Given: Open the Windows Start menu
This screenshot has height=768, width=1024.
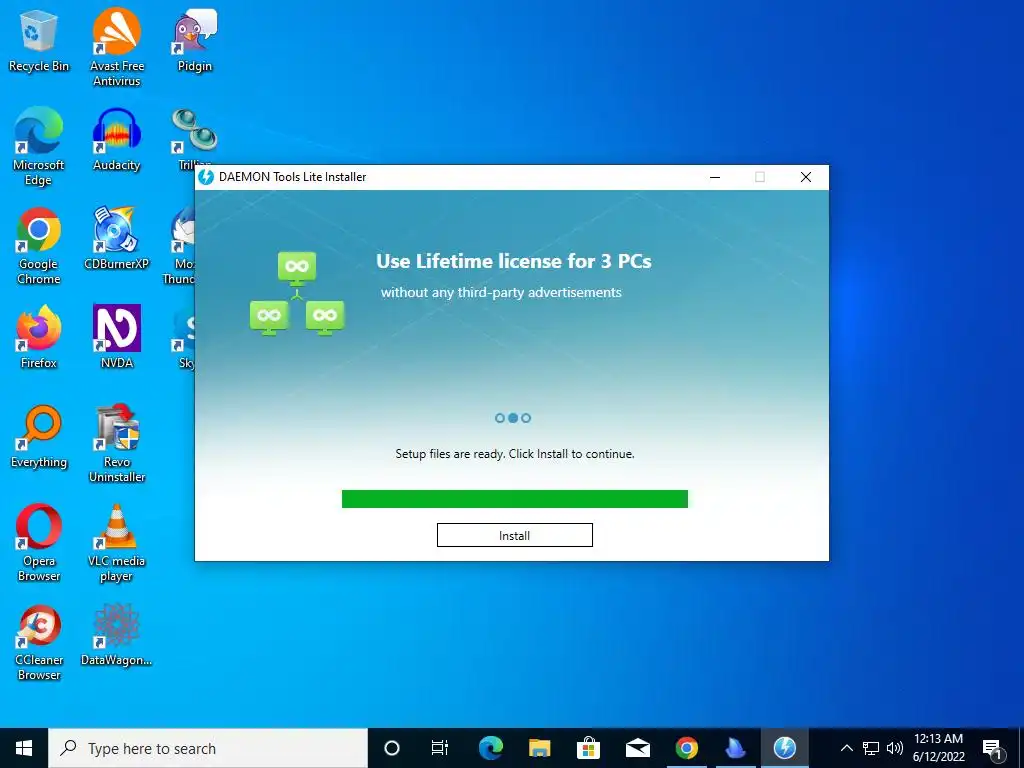Looking at the screenshot, I should 24,748.
